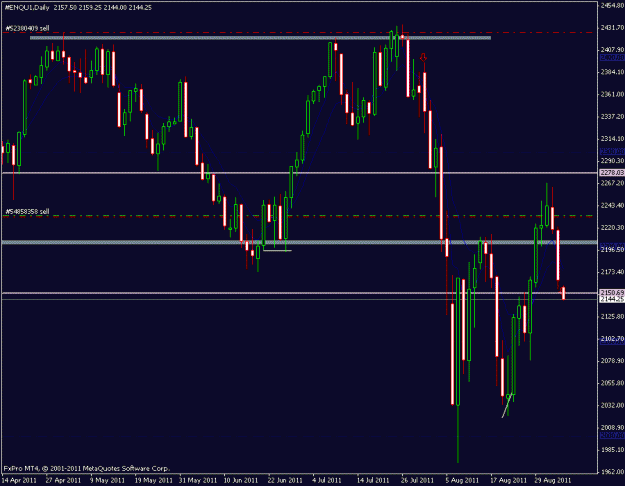Click the 2290.30 price axis value
625x486 pixels.
click(x=612, y=161)
